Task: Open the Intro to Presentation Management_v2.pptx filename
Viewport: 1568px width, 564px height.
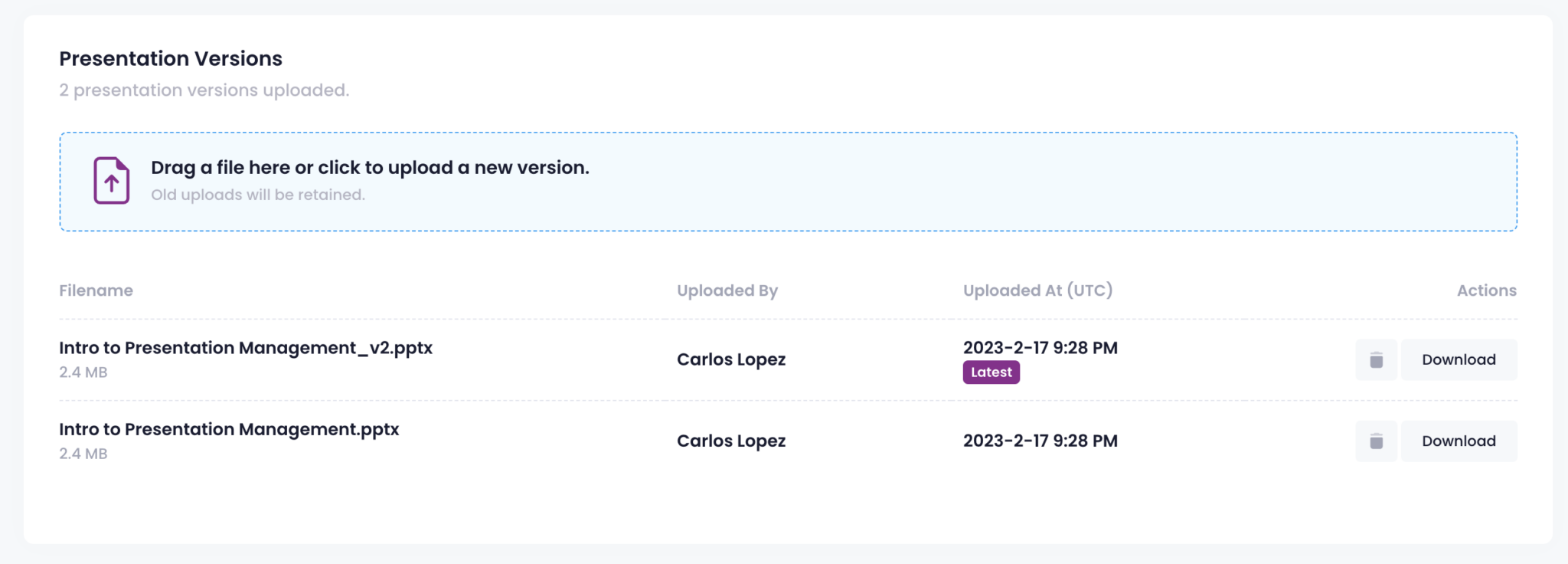Action: 246,348
